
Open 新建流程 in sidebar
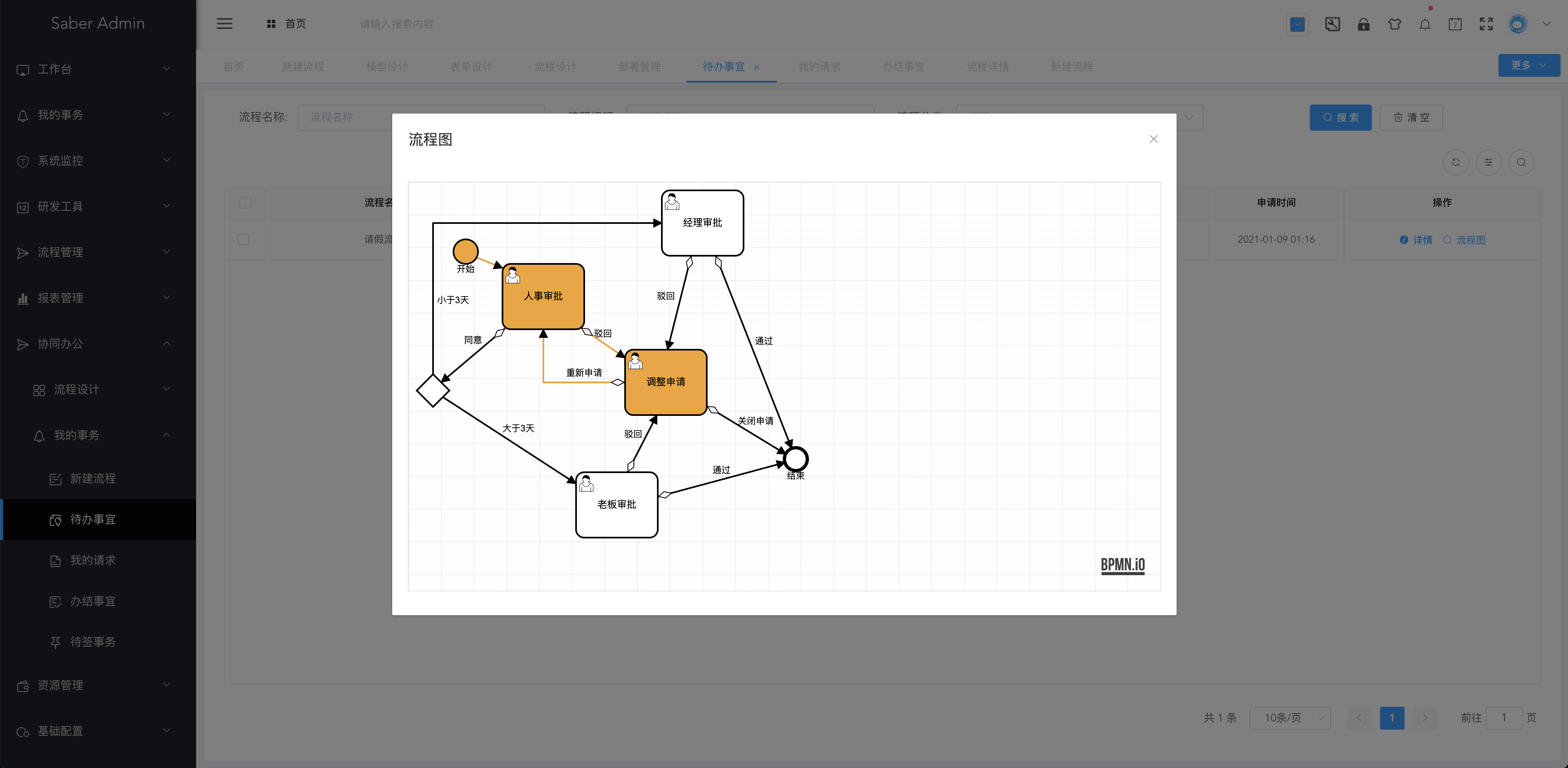click(x=98, y=478)
